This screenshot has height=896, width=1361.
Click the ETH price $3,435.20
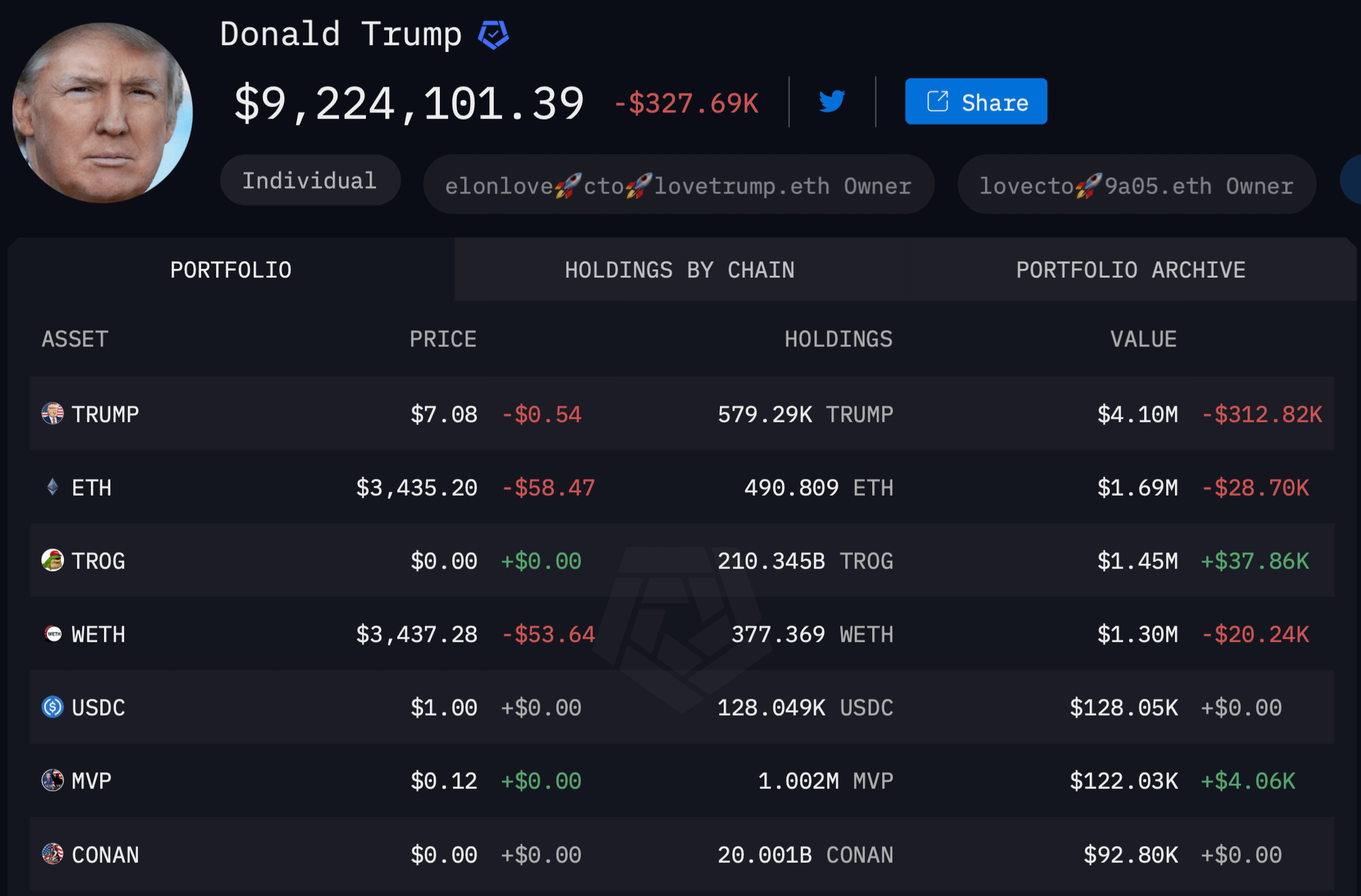pos(417,487)
